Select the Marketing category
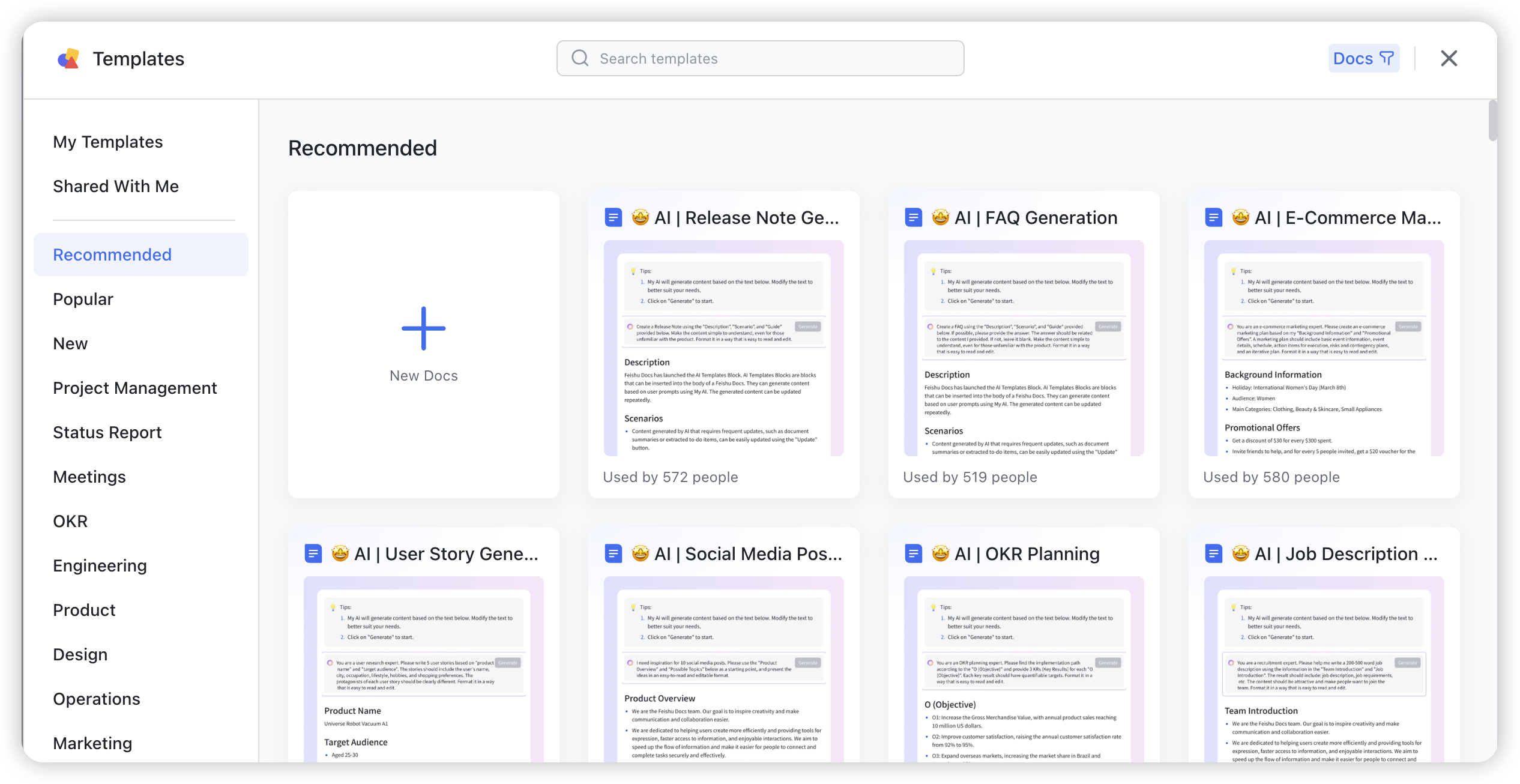 tap(92, 743)
